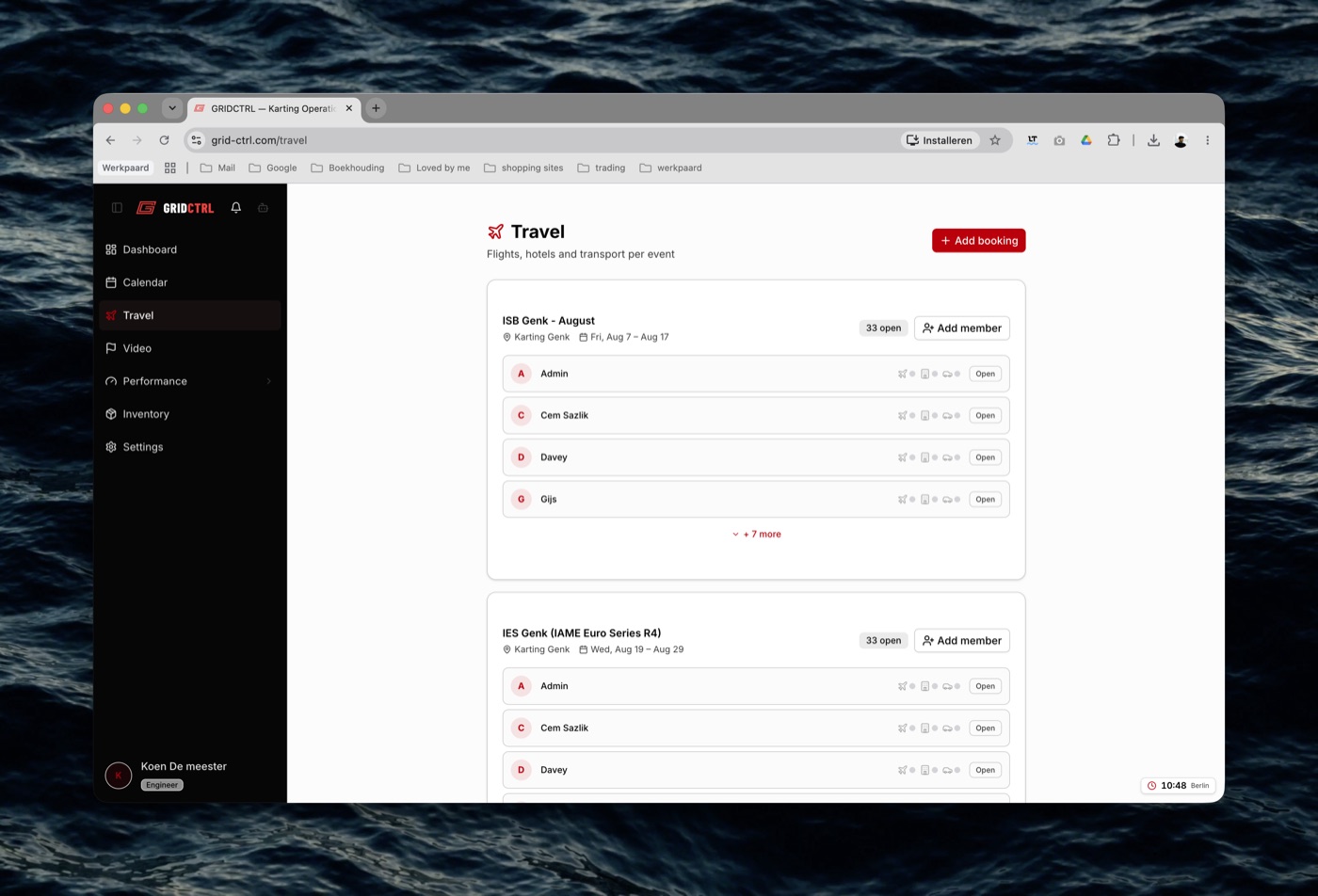Add member to ISB Genk - August
The height and width of the screenshot is (896, 1318).
[961, 328]
